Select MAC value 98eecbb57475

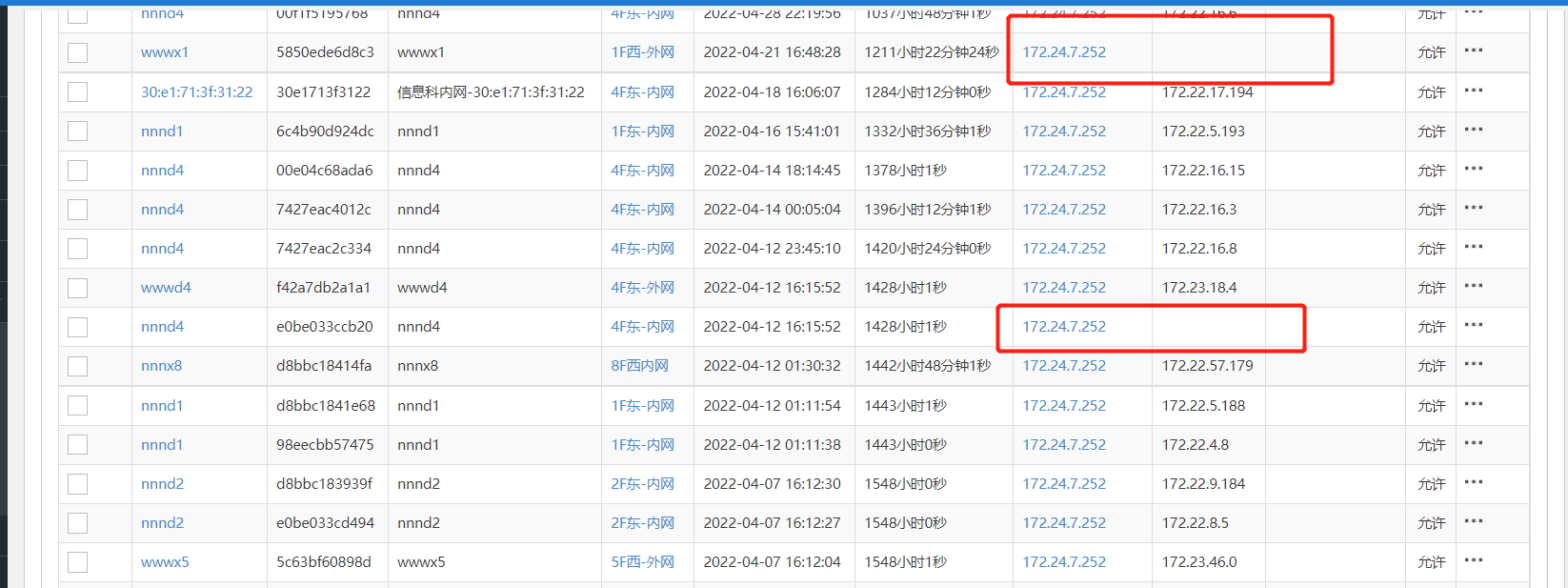tap(325, 445)
